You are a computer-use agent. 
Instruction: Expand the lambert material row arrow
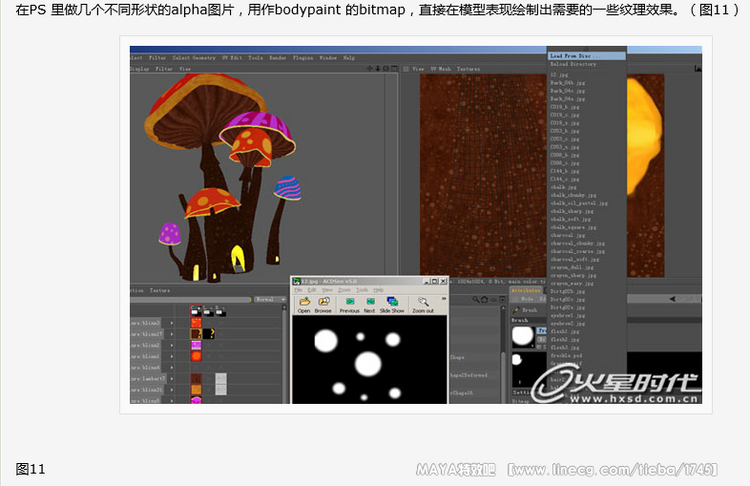pos(172,378)
